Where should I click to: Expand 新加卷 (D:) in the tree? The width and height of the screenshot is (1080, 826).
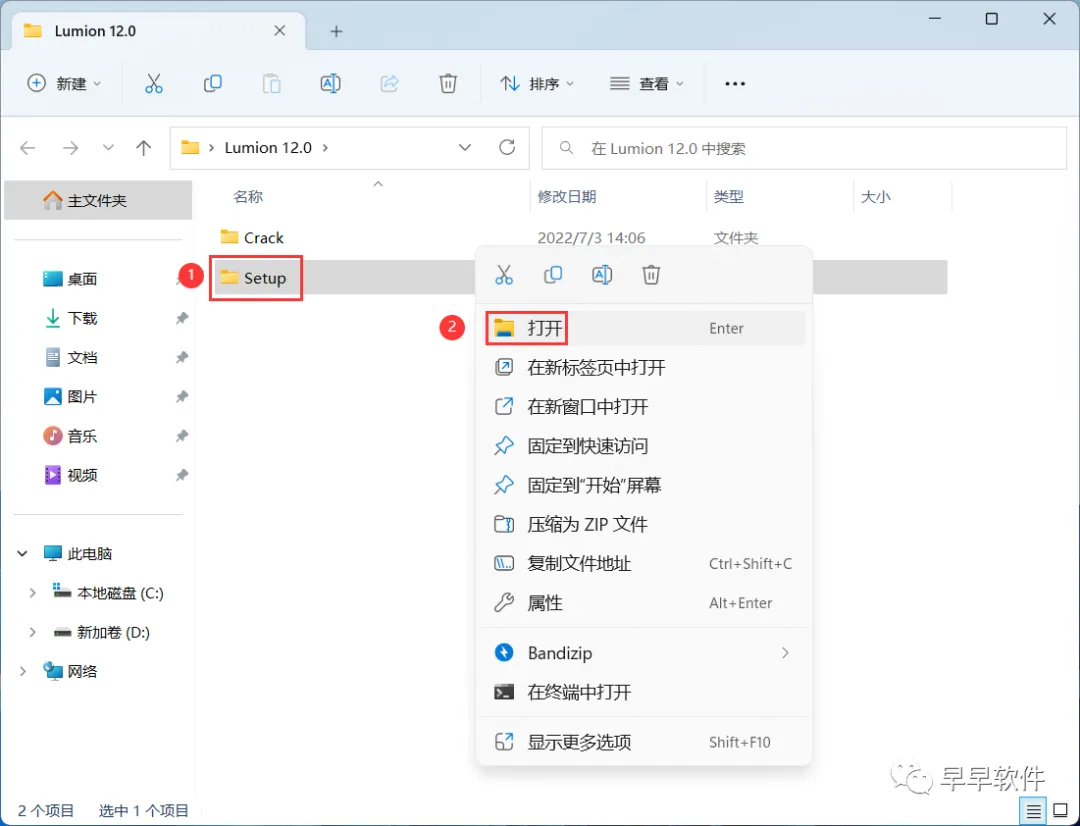click(32, 632)
